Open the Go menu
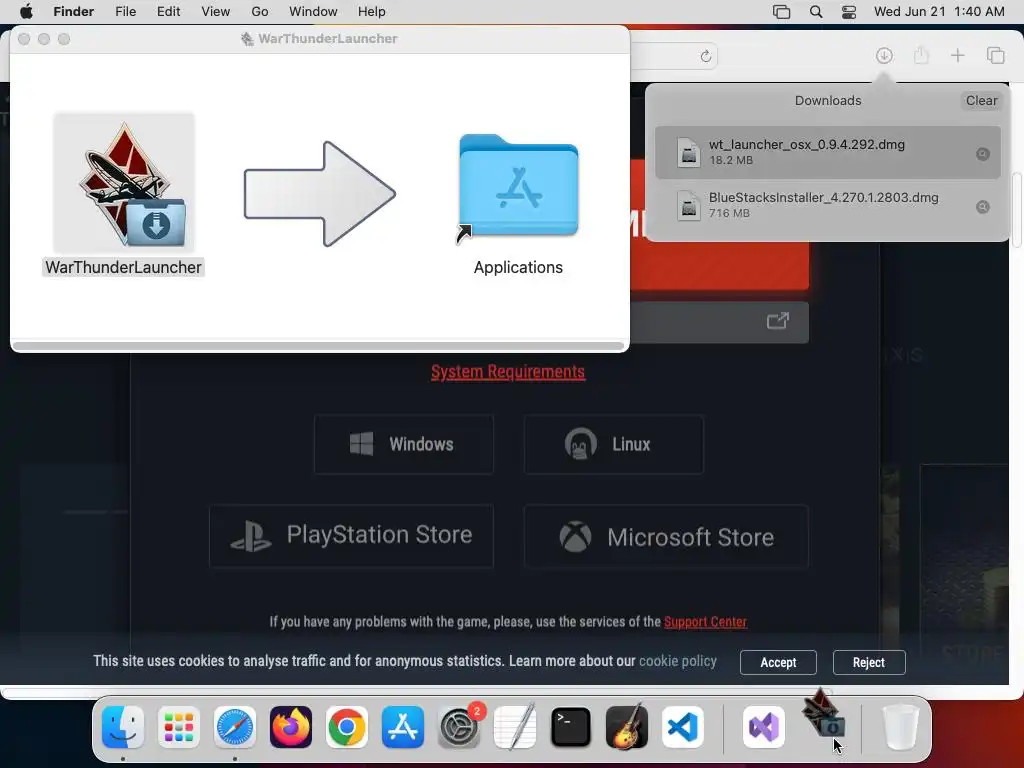This screenshot has height=768, width=1024. pos(260,12)
